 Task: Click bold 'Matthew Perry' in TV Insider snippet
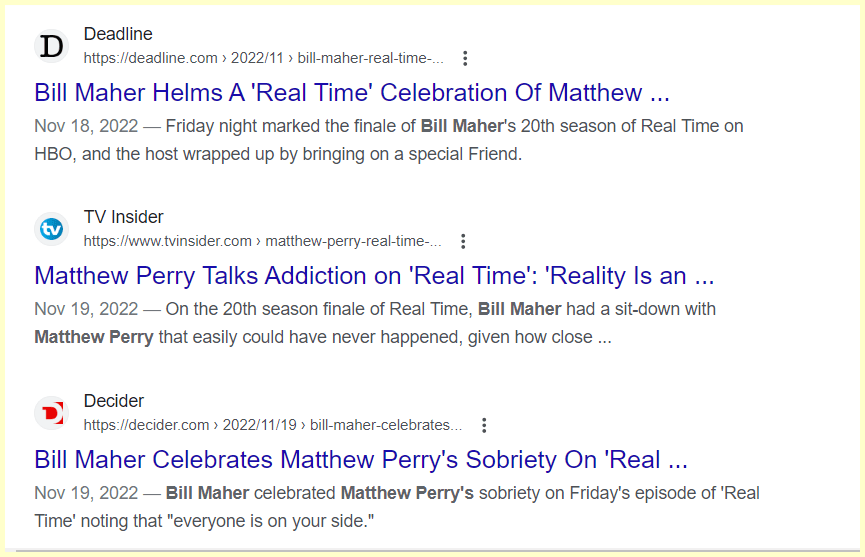(x=94, y=337)
